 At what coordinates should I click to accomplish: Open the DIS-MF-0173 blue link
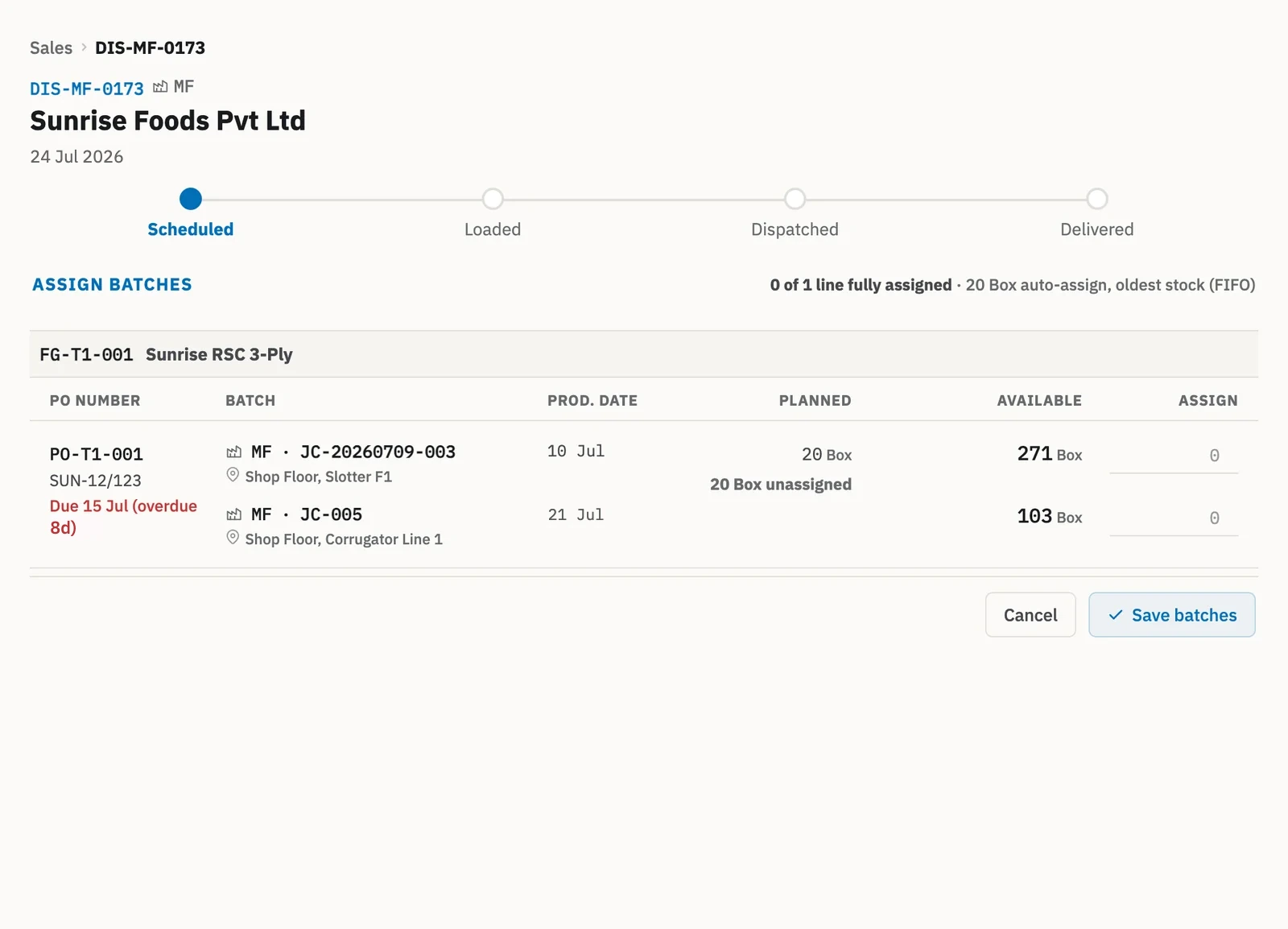pos(87,89)
